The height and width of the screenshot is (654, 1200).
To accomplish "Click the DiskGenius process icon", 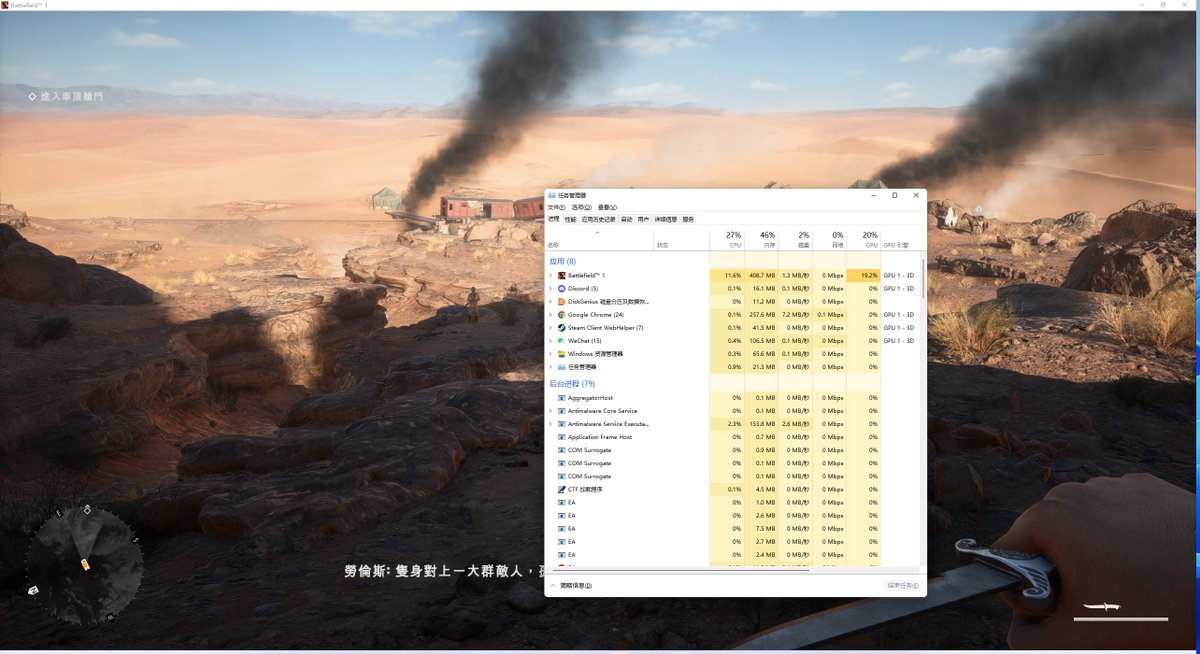I will tap(562, 301).
